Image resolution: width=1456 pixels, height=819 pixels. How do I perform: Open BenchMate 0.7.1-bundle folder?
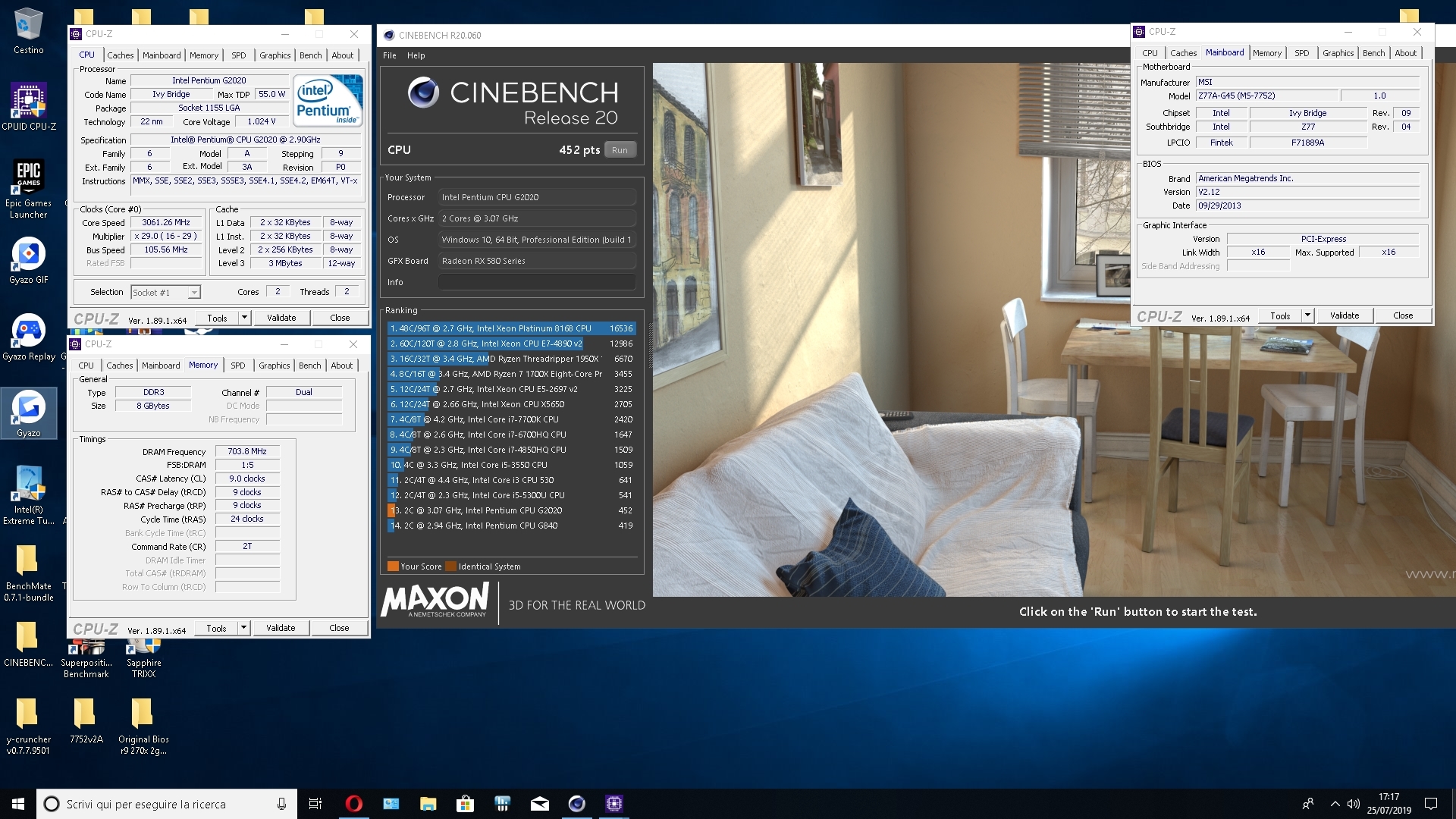(x=28, y=573)
